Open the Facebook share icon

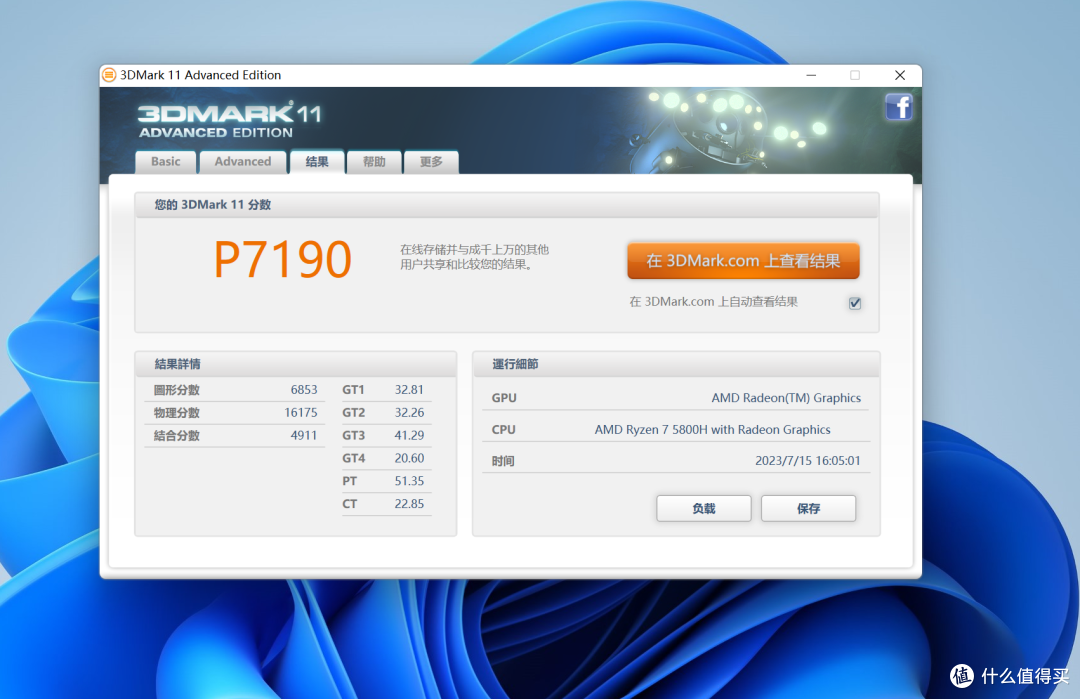coord(899,107)
